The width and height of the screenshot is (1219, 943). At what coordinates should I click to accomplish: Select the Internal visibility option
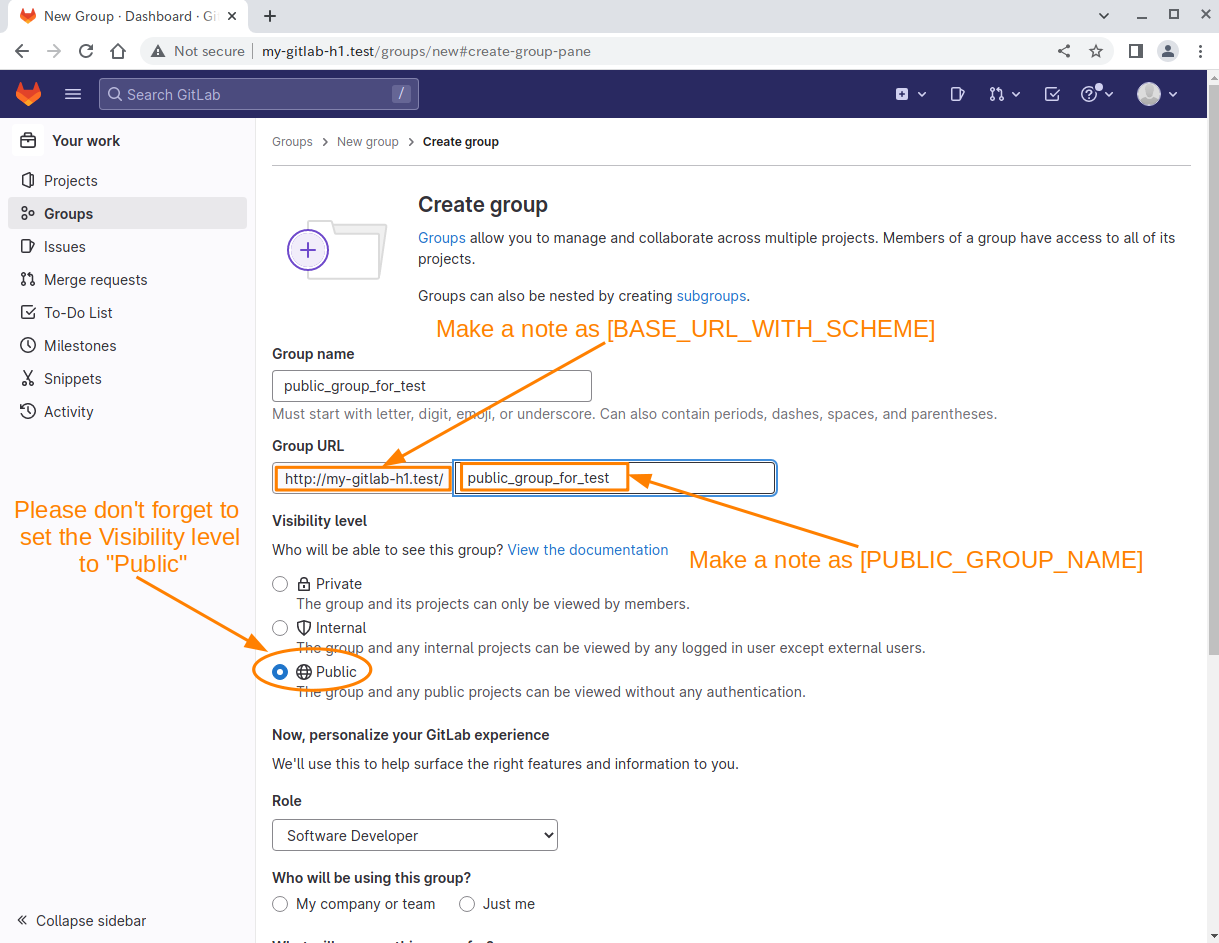point(280,628)
